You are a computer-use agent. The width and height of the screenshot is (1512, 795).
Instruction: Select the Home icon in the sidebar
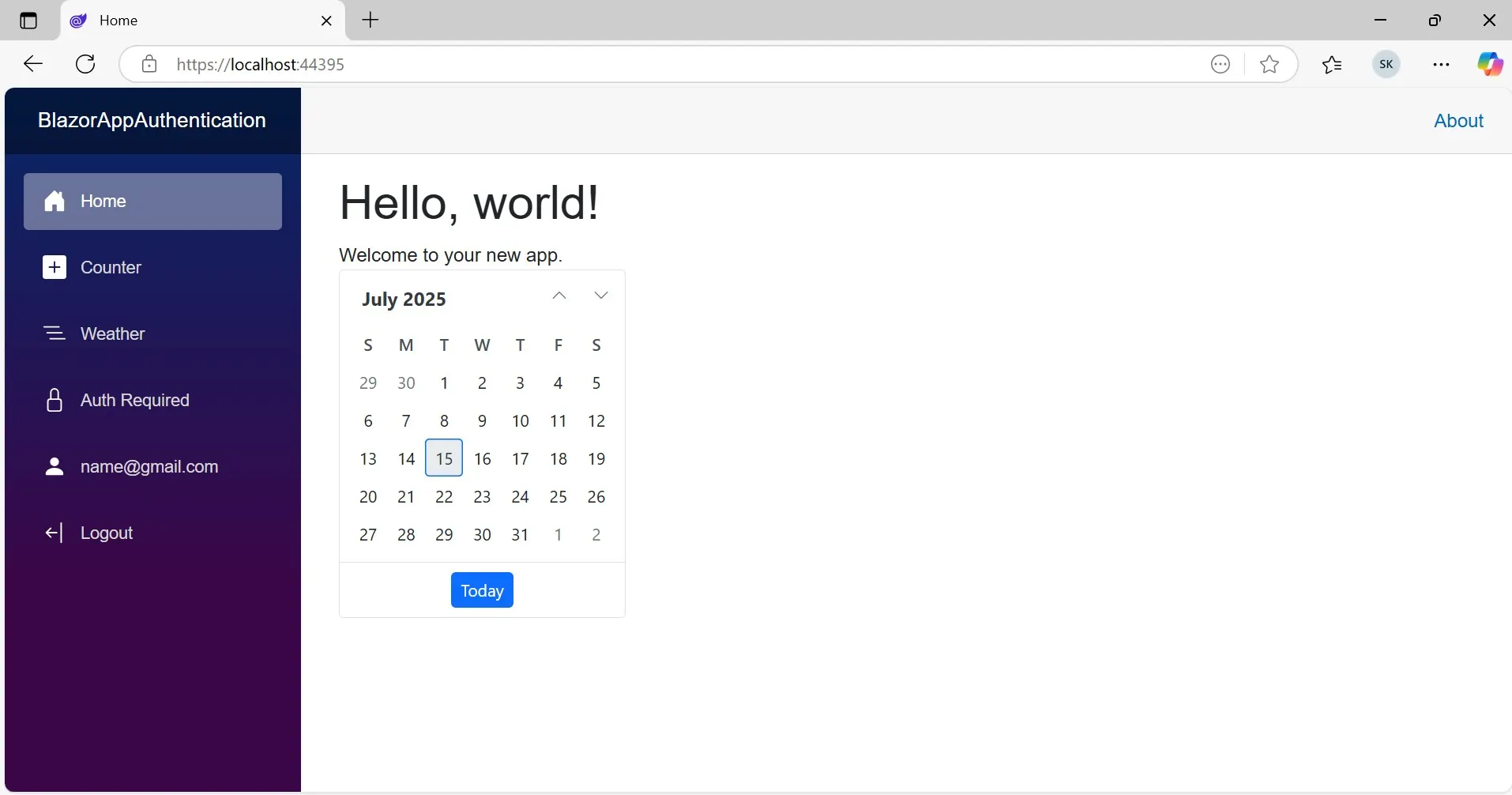[55, 202]
